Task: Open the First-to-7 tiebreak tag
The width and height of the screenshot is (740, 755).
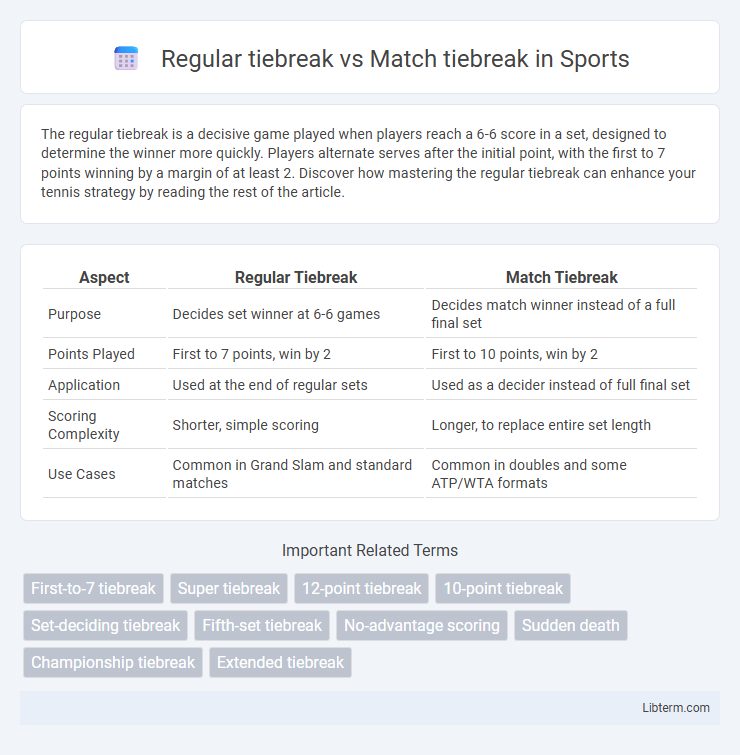Action: 93,588
